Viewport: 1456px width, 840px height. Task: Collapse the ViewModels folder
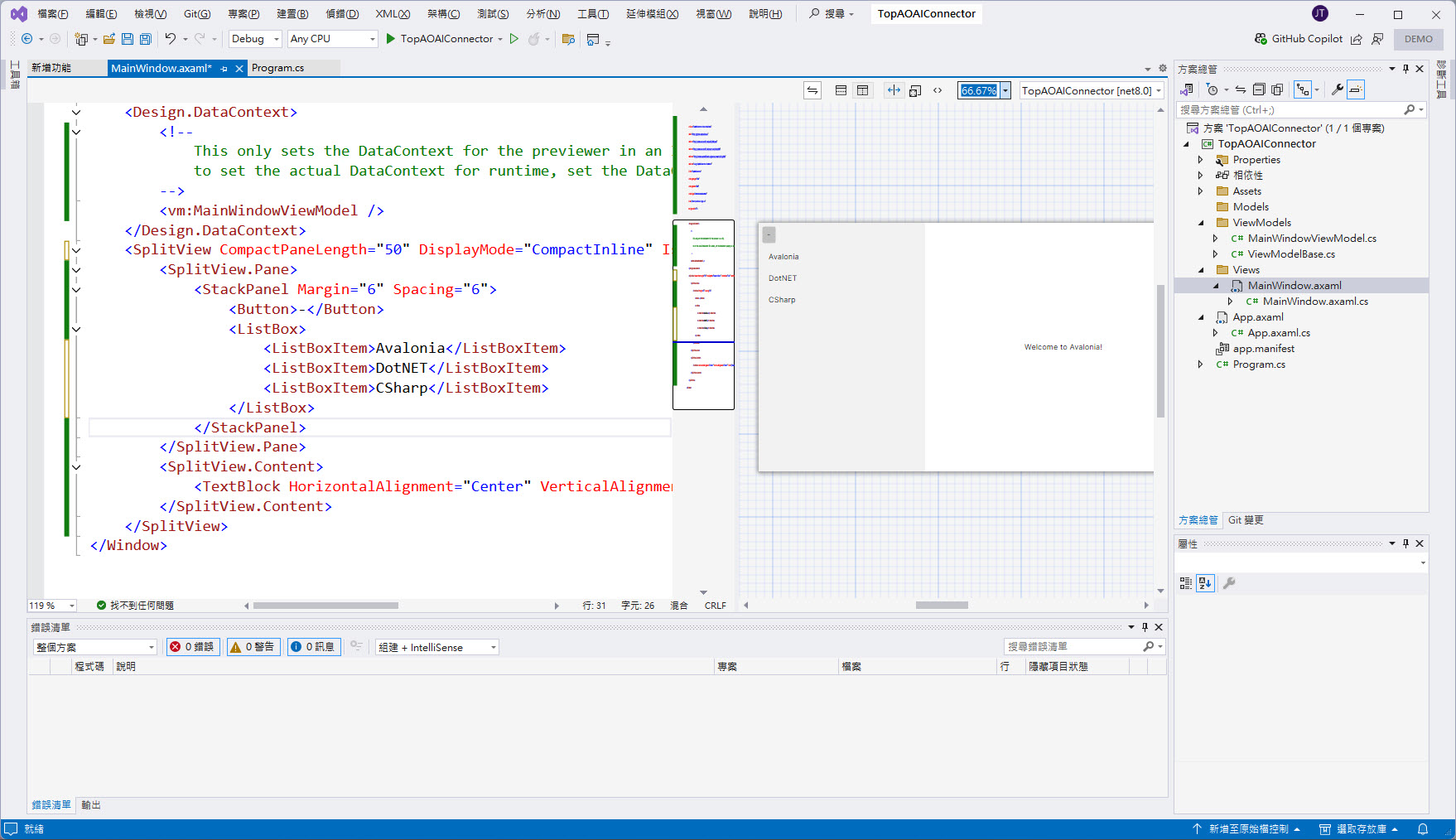coord(1200,223)
